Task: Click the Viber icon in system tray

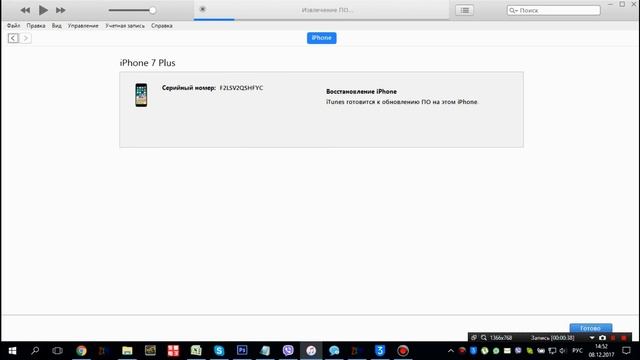Action: (x=518, y=351)
